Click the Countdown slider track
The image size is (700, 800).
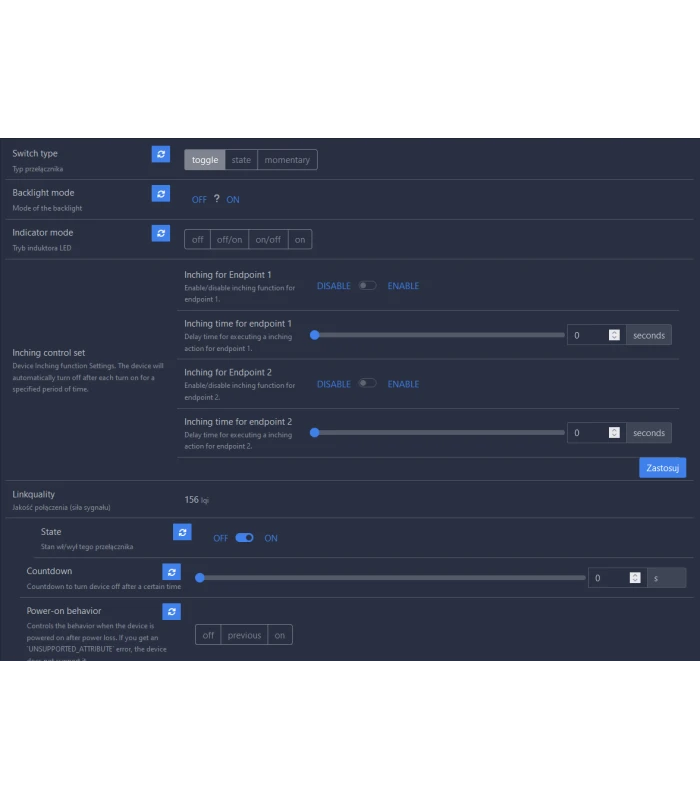click(x=392, y=577)
